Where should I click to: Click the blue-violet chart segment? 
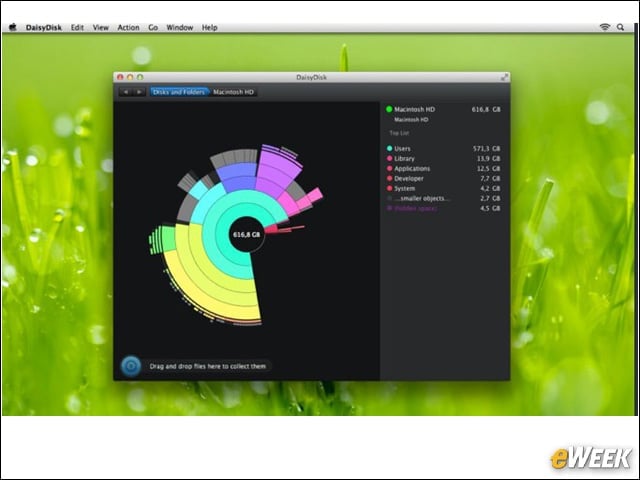click(x=237, y=176)
